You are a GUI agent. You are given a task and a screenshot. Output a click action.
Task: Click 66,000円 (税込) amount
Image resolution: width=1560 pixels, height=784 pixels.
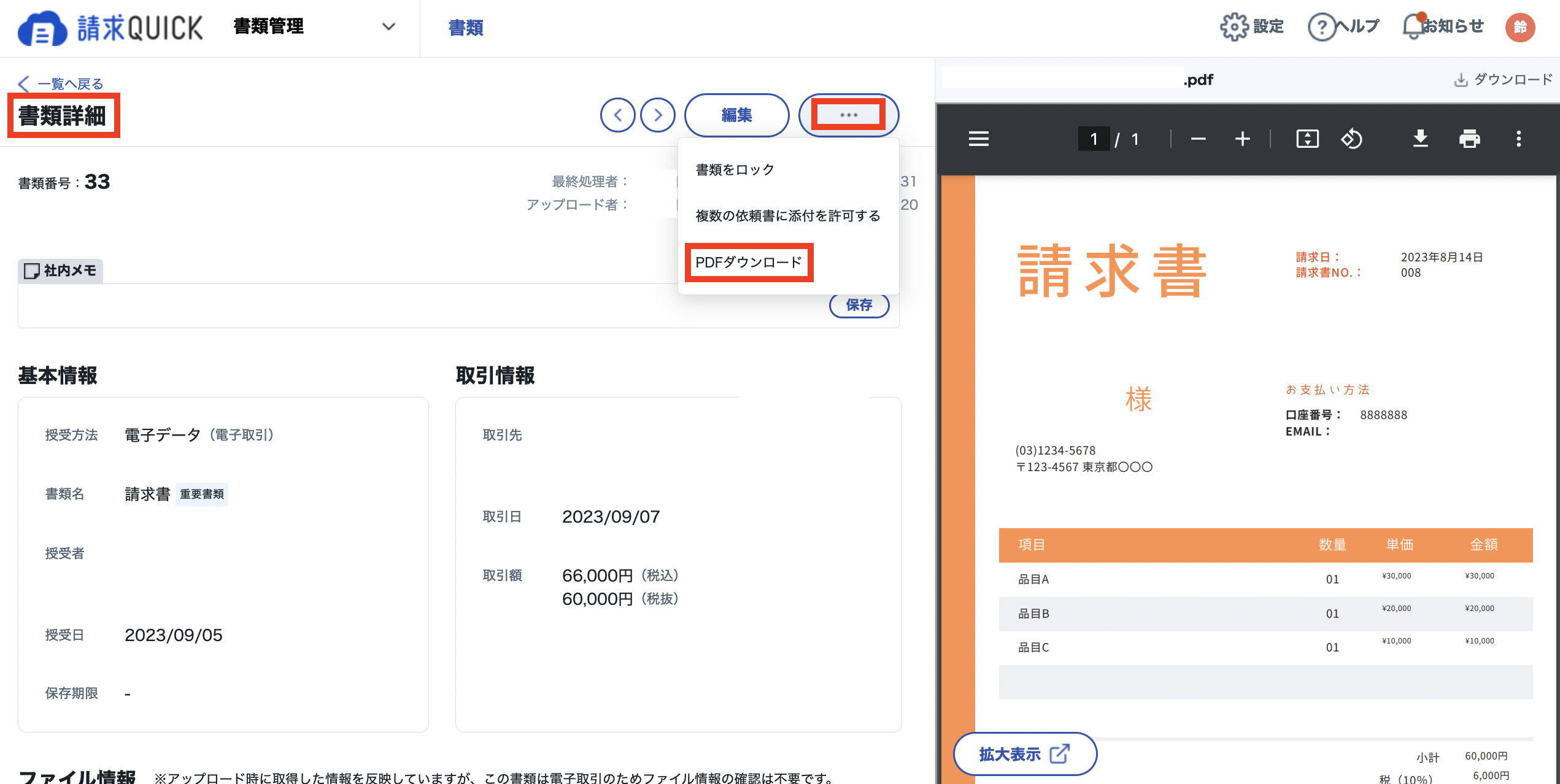click(x=620, y=575)
